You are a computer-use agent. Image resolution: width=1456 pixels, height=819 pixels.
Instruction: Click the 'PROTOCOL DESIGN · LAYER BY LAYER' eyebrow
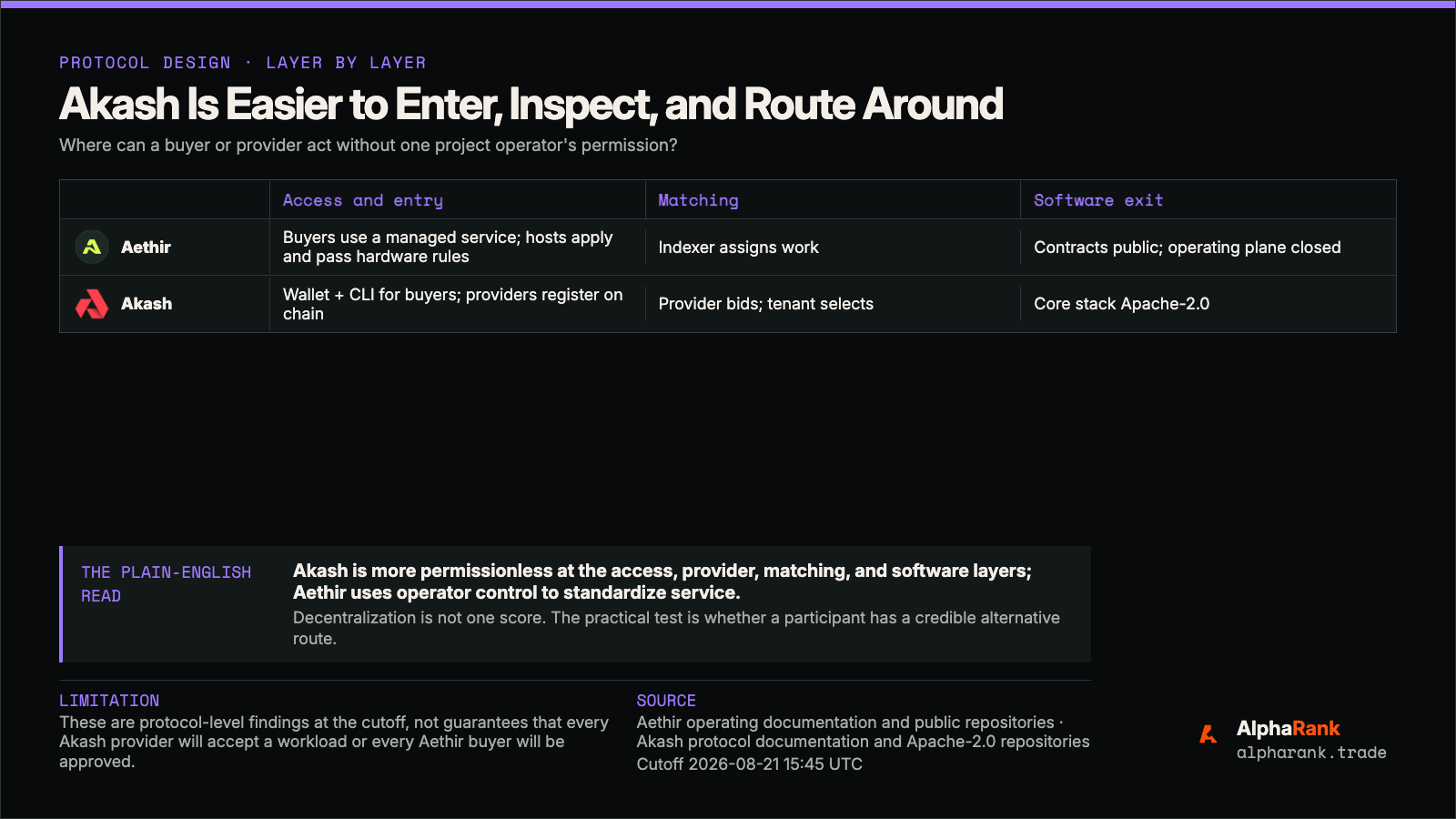click(243, 63)
